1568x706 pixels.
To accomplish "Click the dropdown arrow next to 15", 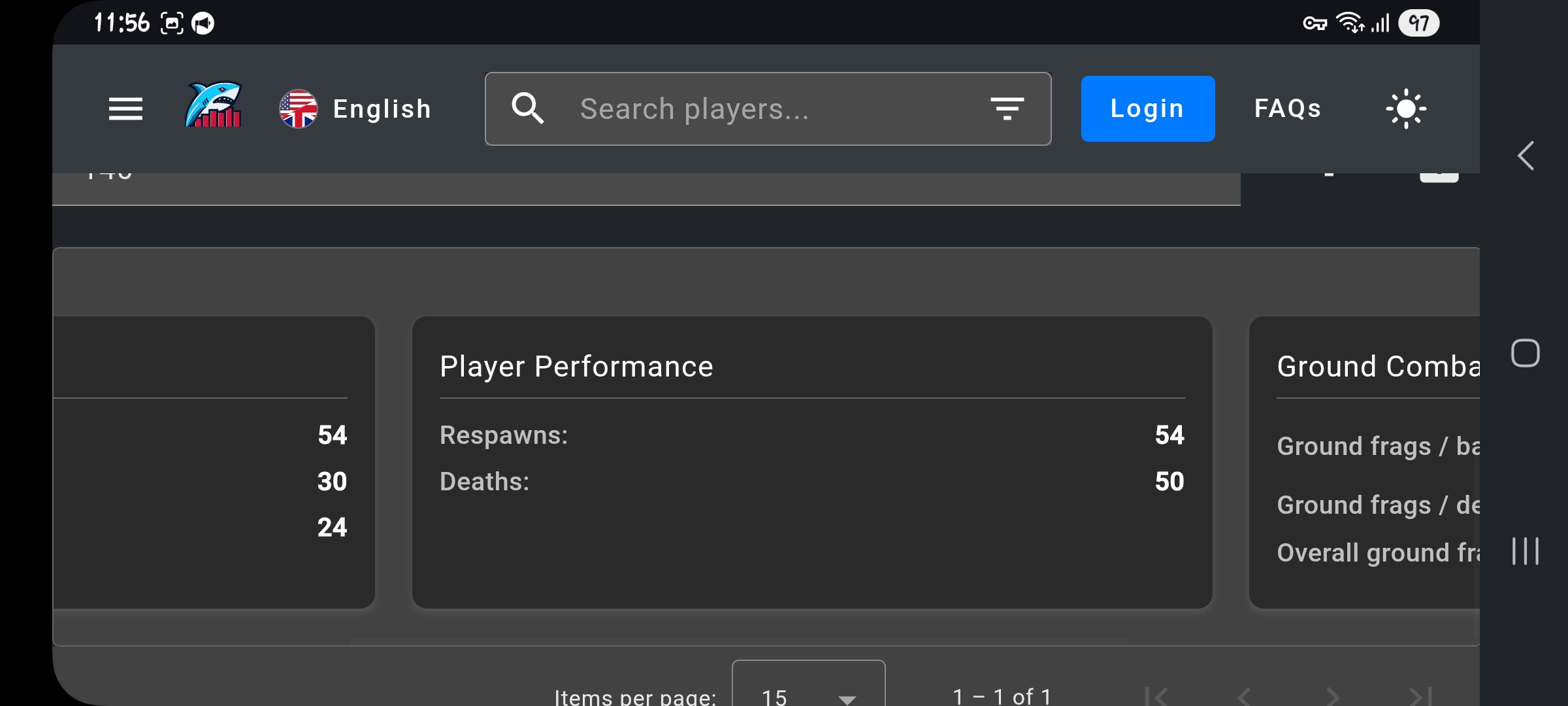I will click(847, 699).
